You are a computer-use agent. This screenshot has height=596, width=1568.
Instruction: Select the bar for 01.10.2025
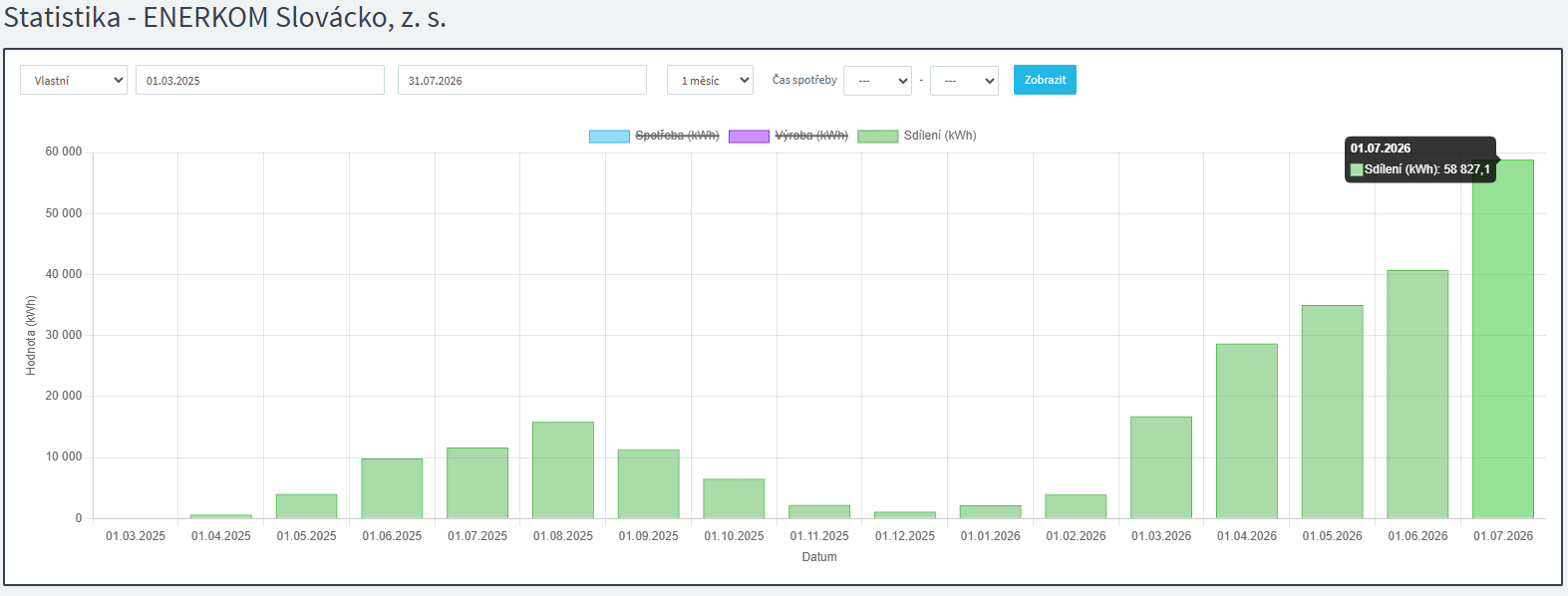click(734, 498)
